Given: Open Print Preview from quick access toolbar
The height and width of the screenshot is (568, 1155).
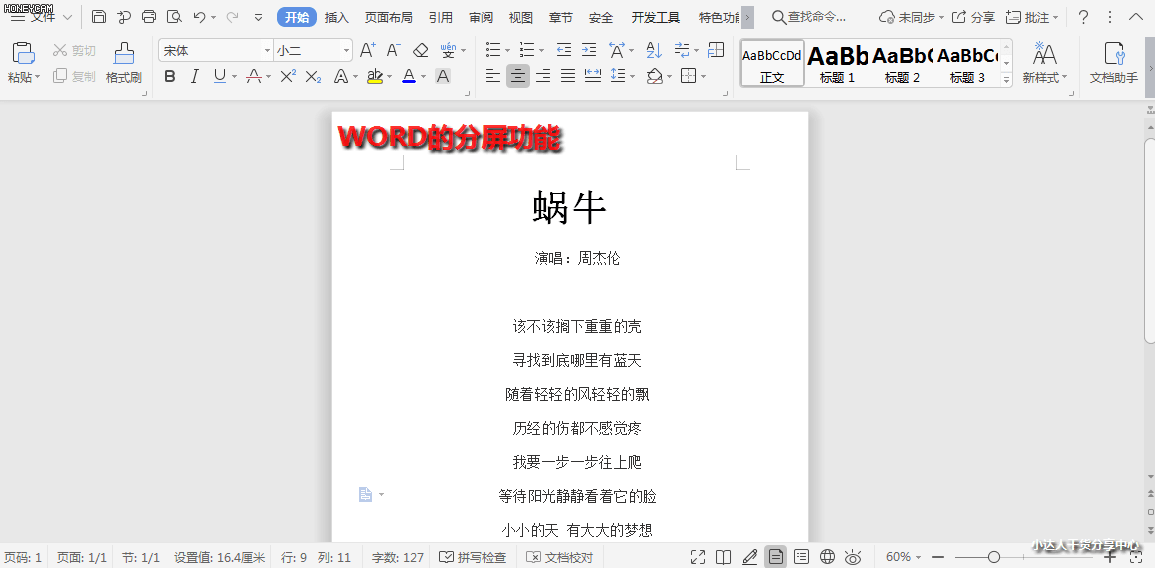Looking at the screenshot, I should (174, 17).
